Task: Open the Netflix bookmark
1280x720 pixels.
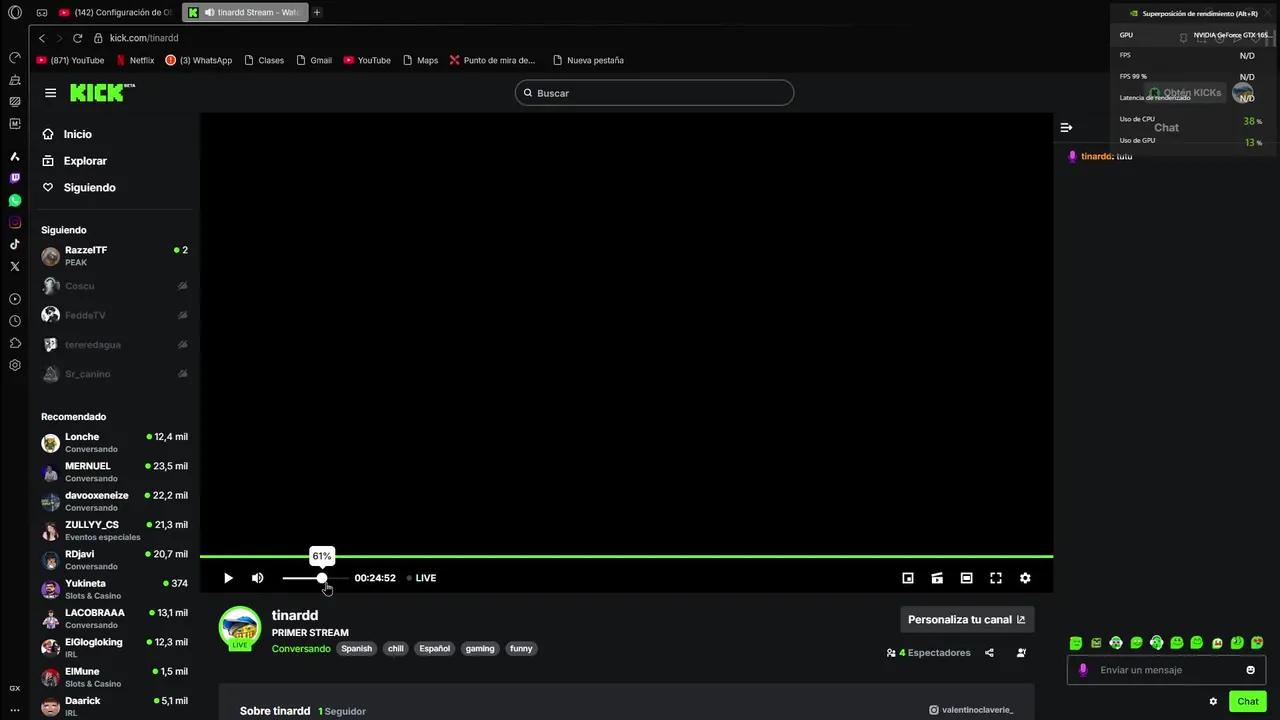Action: 136,60
